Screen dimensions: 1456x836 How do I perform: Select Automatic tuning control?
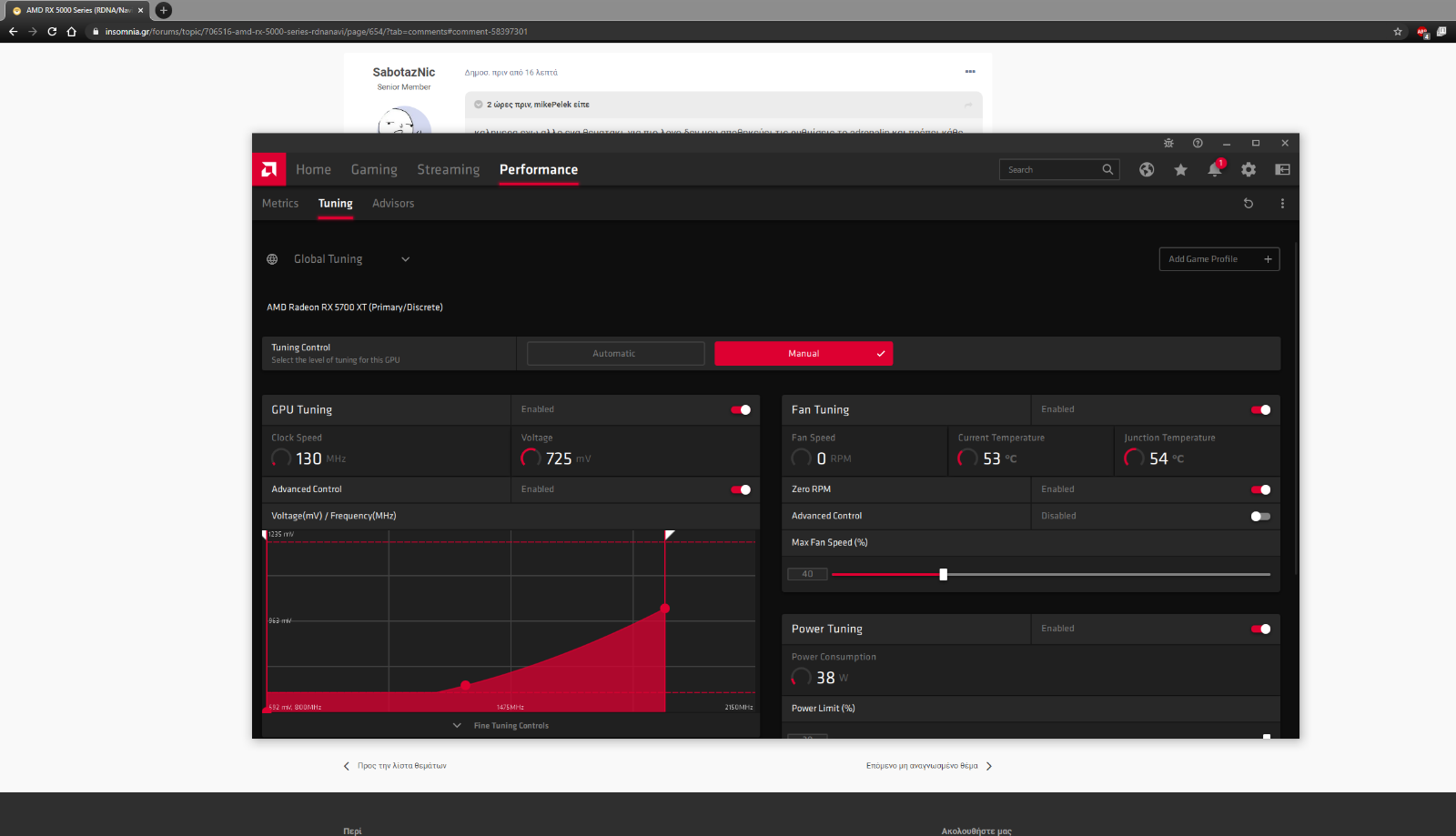coord(616,354)
